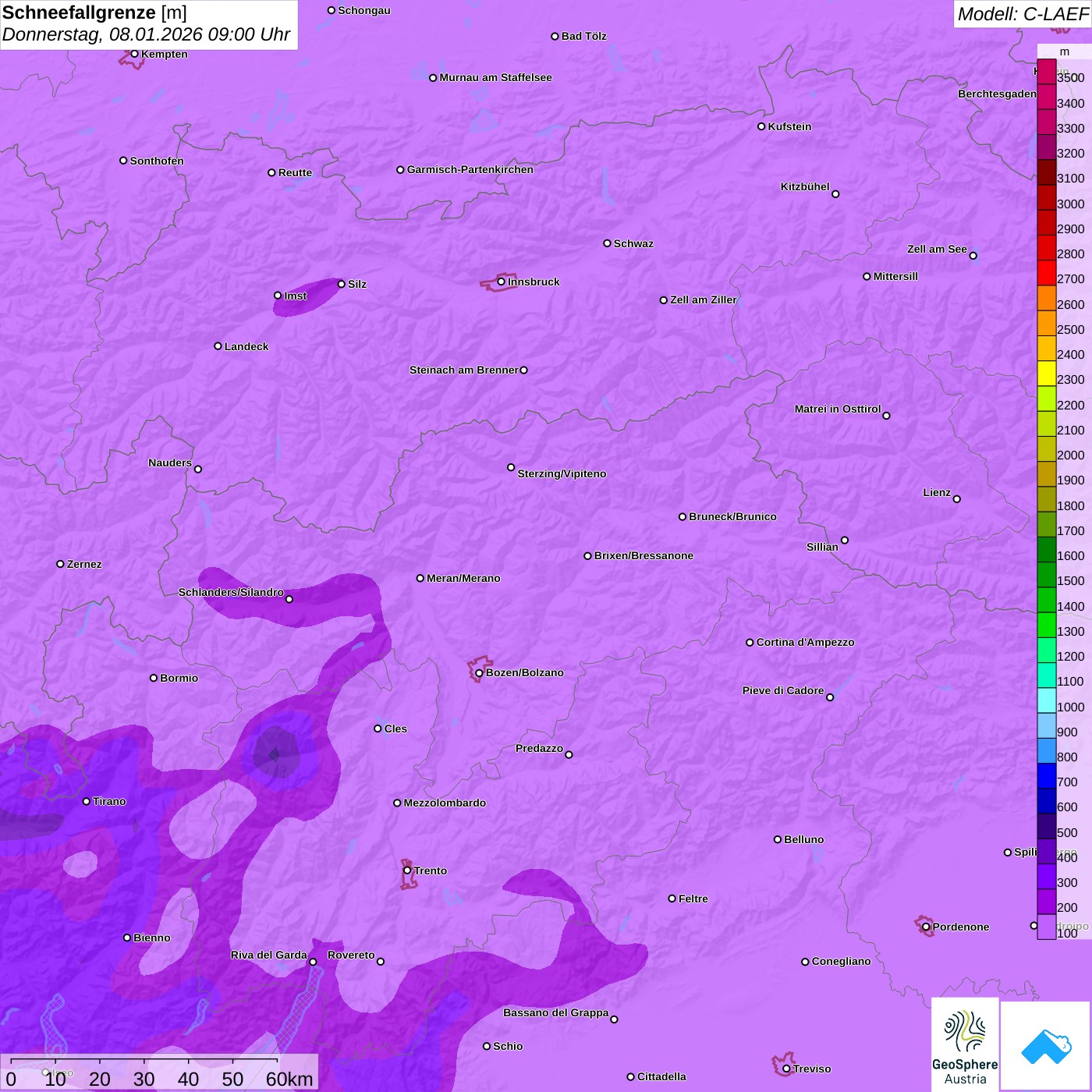
Task: Click the 'Mezzolombardo' place label
Action: pos(445,803)
